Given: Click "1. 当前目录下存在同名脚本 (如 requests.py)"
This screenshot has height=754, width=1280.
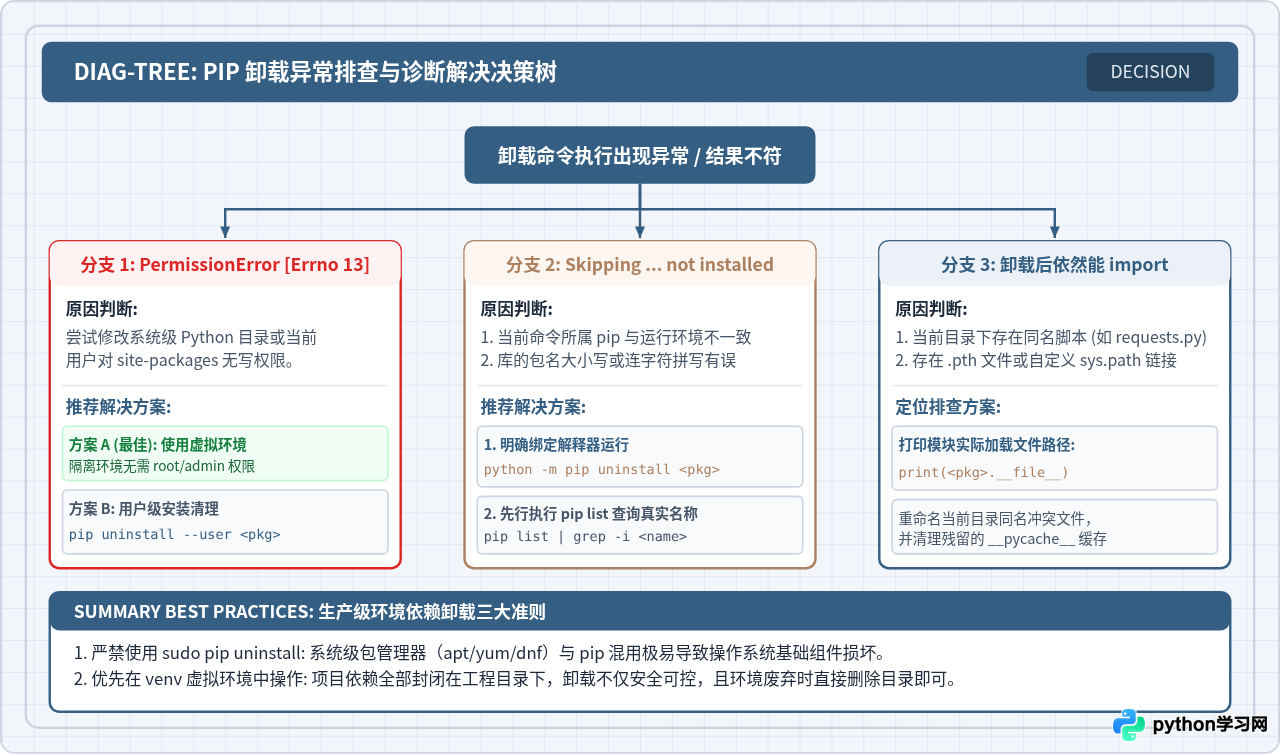Looking at the screenshot, I should click(1051, 337).
